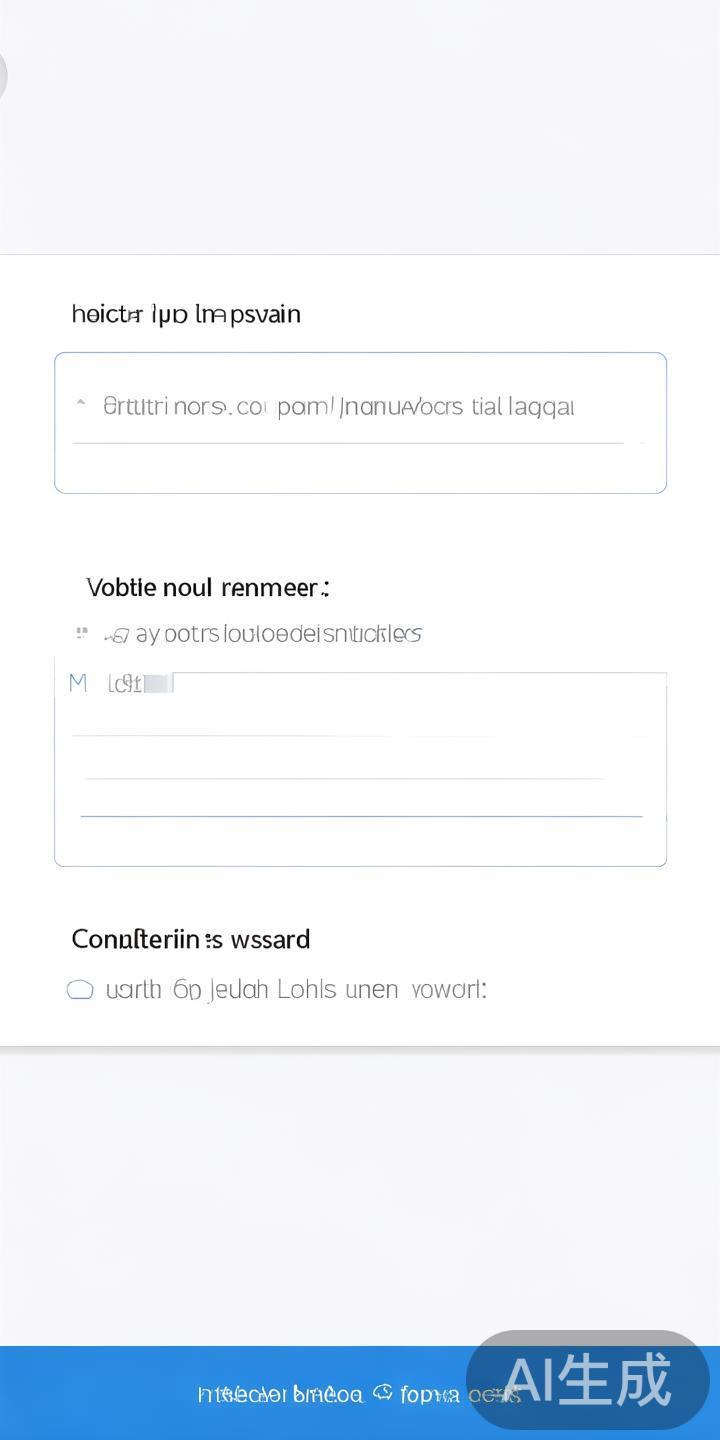Click the gray highlighted block next to "lc9t"

[160, 685]
